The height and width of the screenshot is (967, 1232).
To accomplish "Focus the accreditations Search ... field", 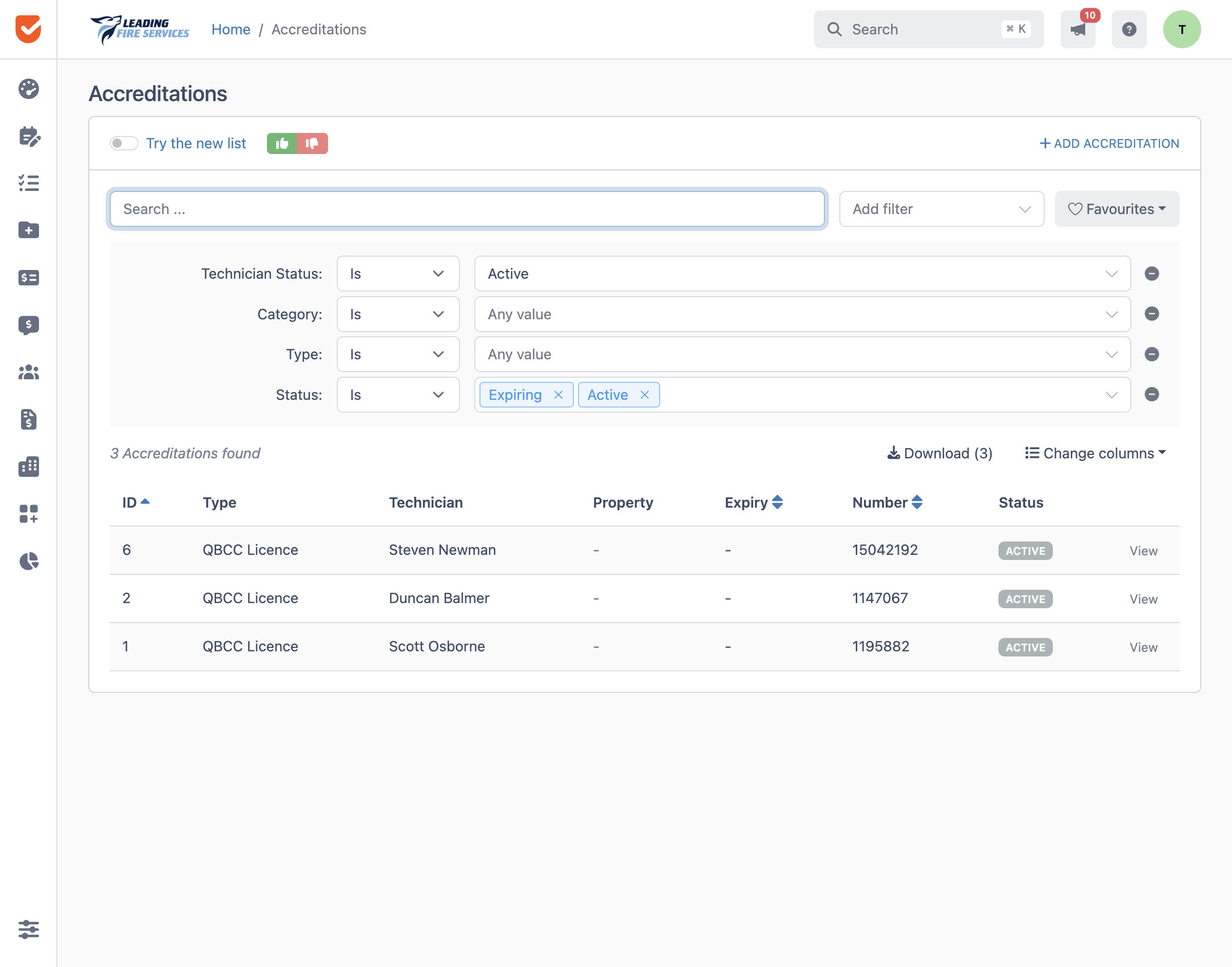I will tap(467, 209).
